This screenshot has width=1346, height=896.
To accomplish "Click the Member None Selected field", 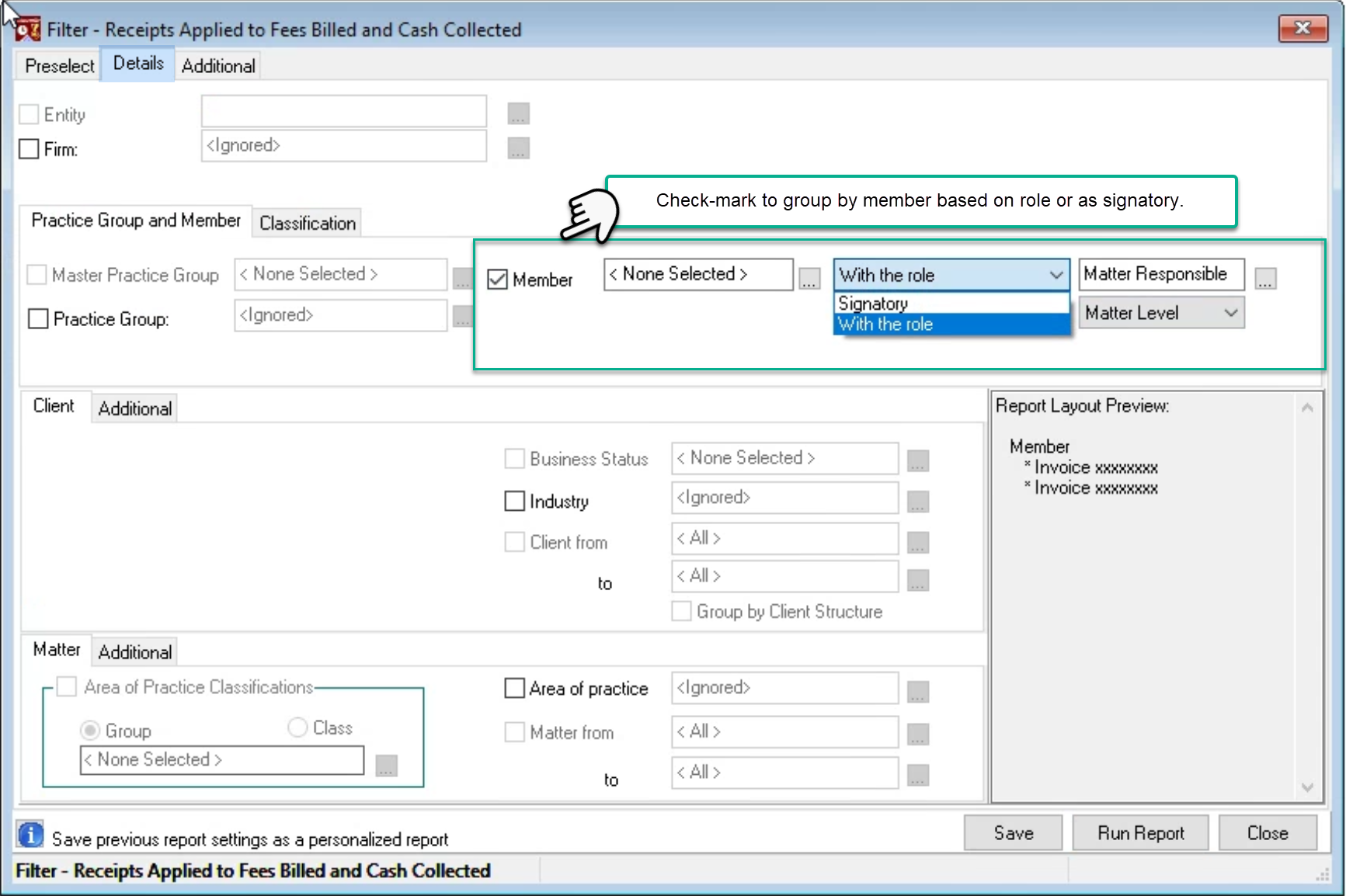I will tap(698, 274).
